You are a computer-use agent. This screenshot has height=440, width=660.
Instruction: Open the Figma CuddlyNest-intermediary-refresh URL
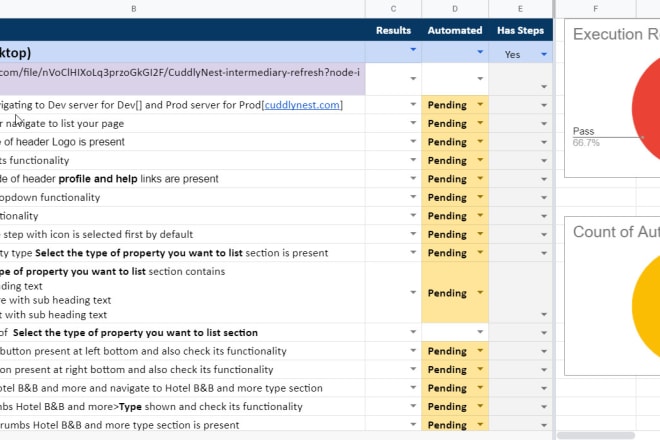coord(180,73)
